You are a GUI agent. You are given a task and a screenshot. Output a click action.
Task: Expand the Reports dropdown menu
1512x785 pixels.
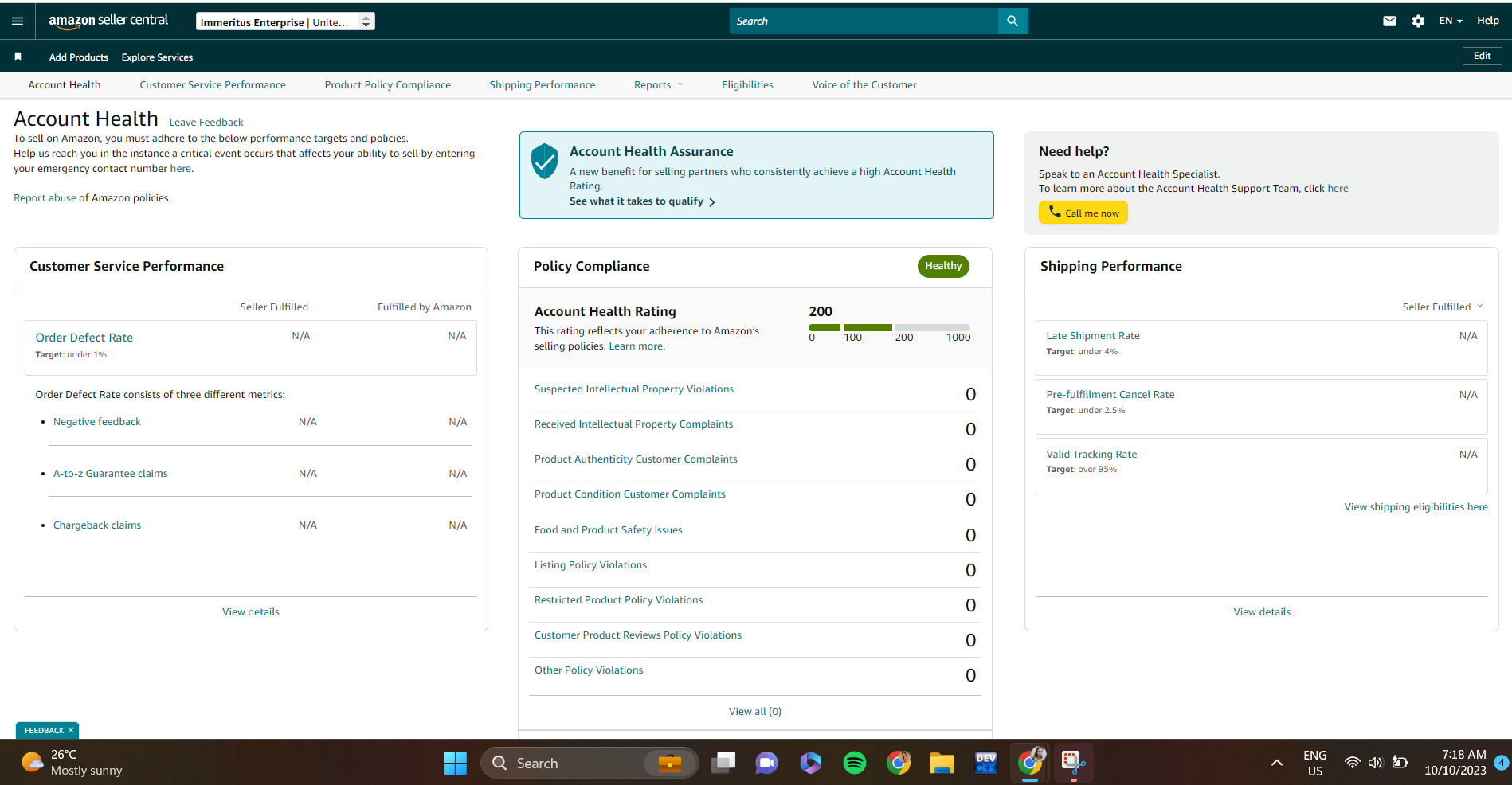(x=658, y=85)
